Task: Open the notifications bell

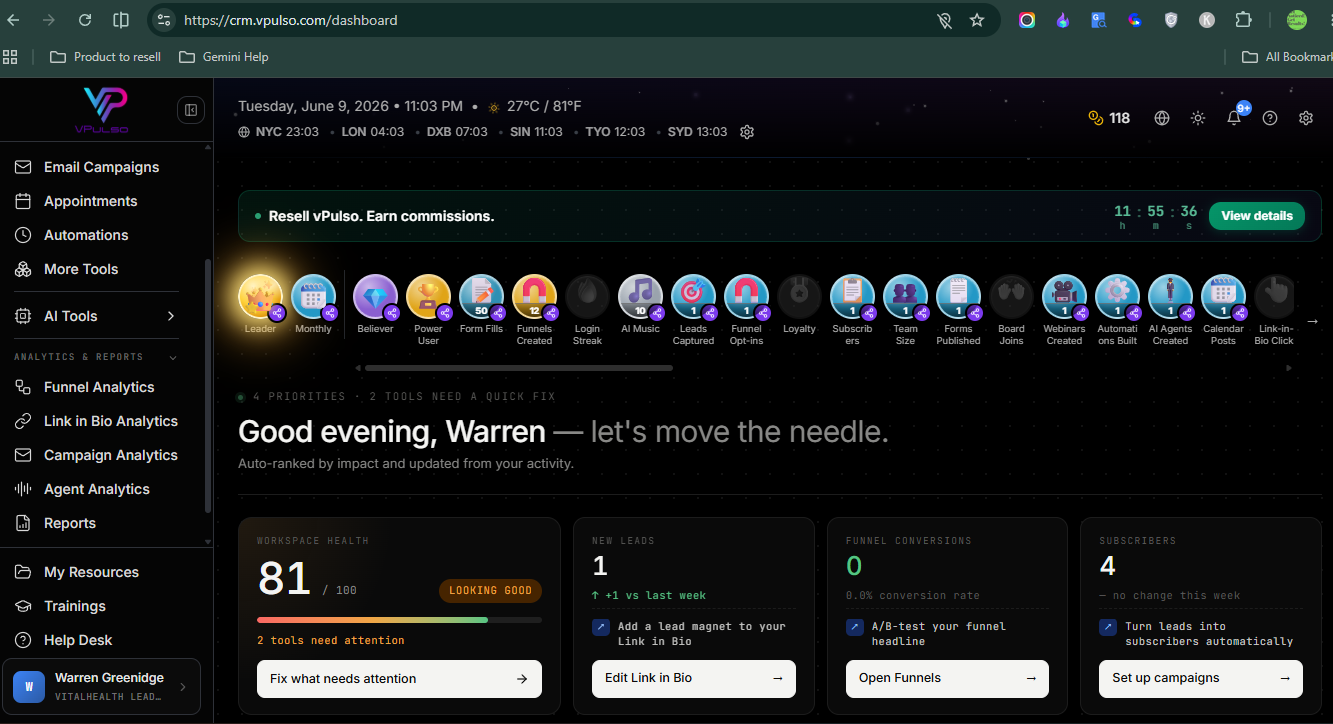Action: (x=1234, y=118)
